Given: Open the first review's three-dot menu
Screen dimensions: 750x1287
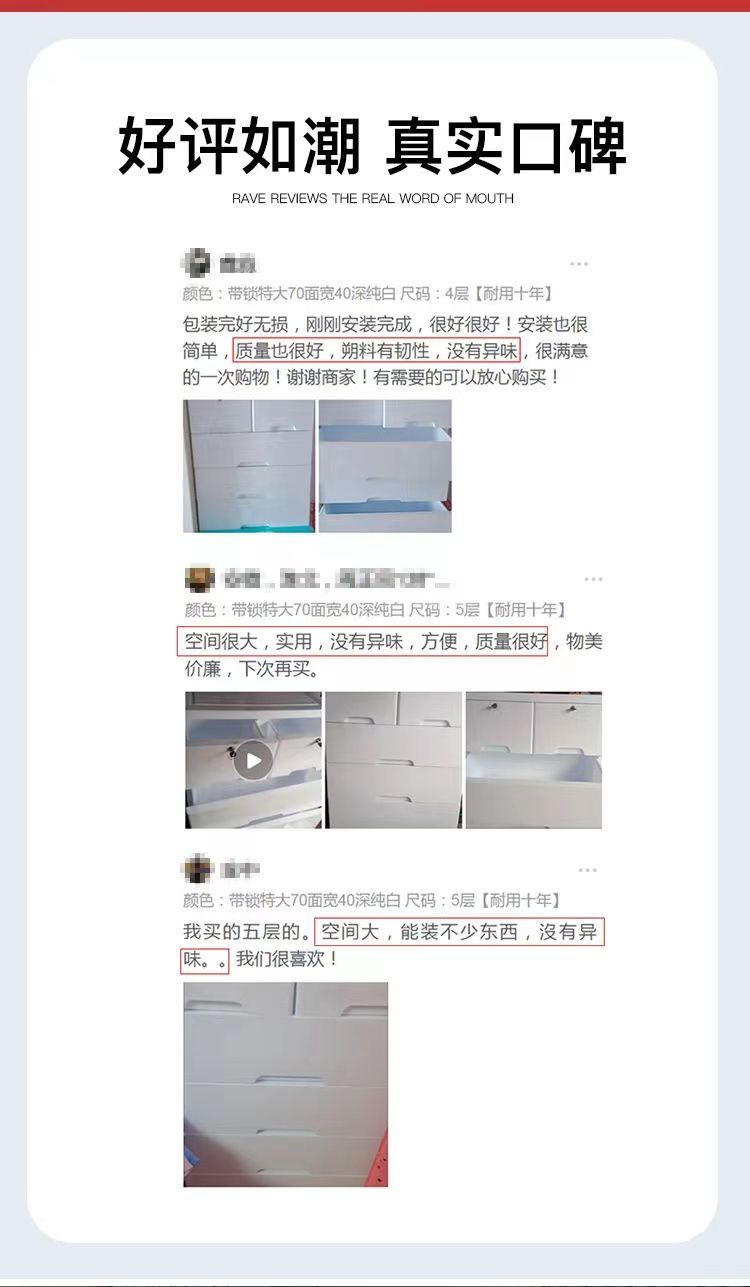Looking at the screenshot, I should [579, 264].
